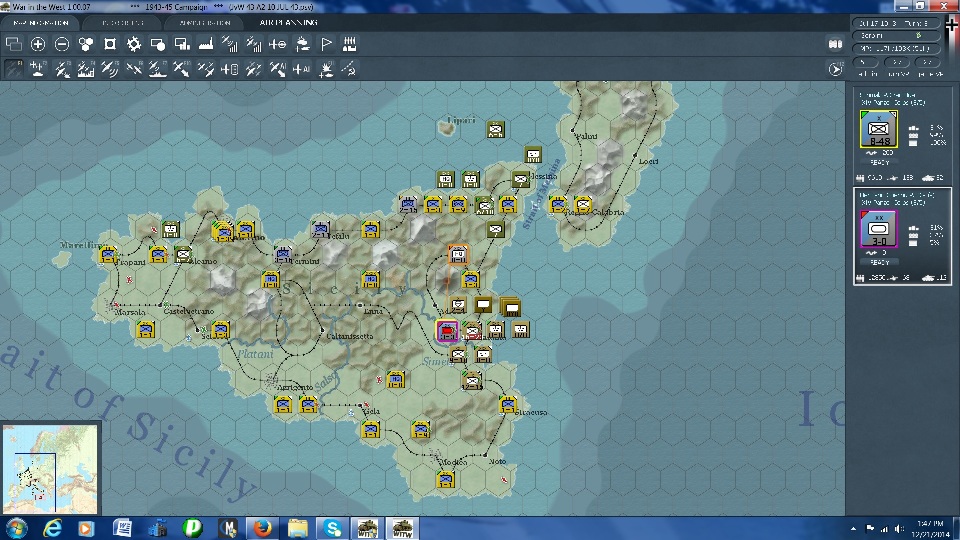Select the 8-48 unit counter in side panel
Viewport: 960px width, 540px height.
[x=879, y=129]
